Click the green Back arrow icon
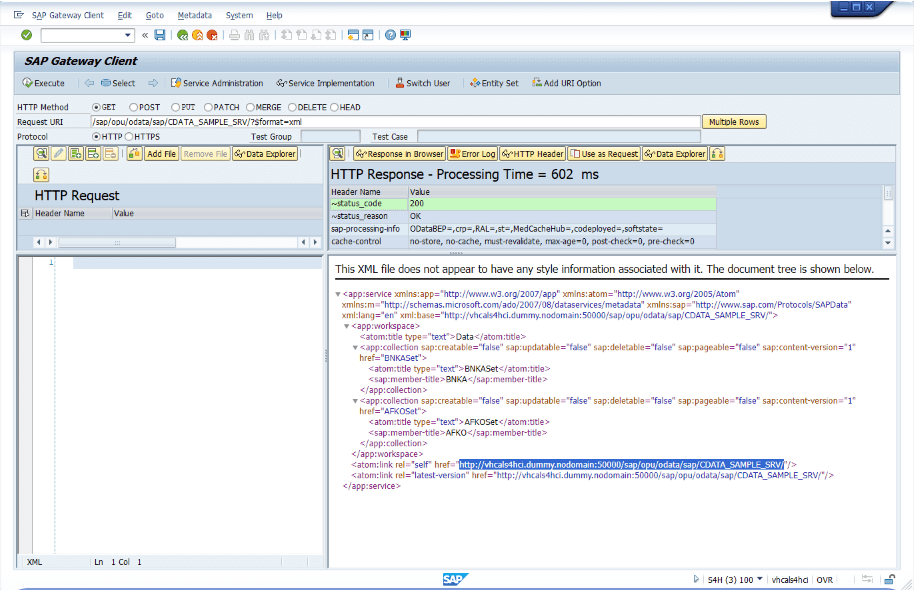Image resolution: width=914 pixels, height=590 pixels. 182,35
